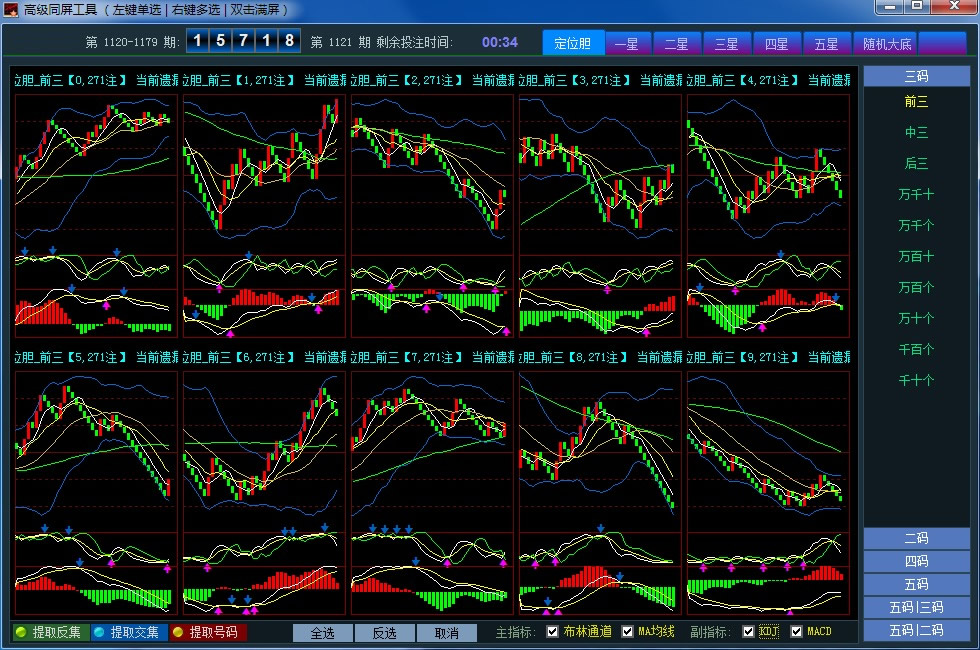Select the chart panel for digit 0
This screenshot has height=650, width=980.
tap(96, 215)
